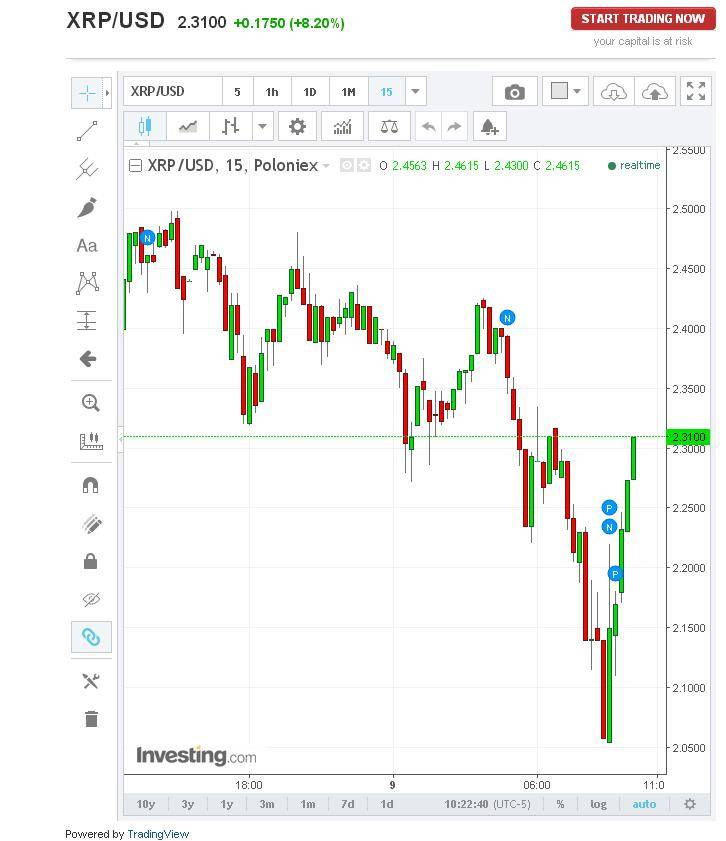Redo last chart action
Screen dimensions: 726x841
pyautogui.click(x=454, y=127)
